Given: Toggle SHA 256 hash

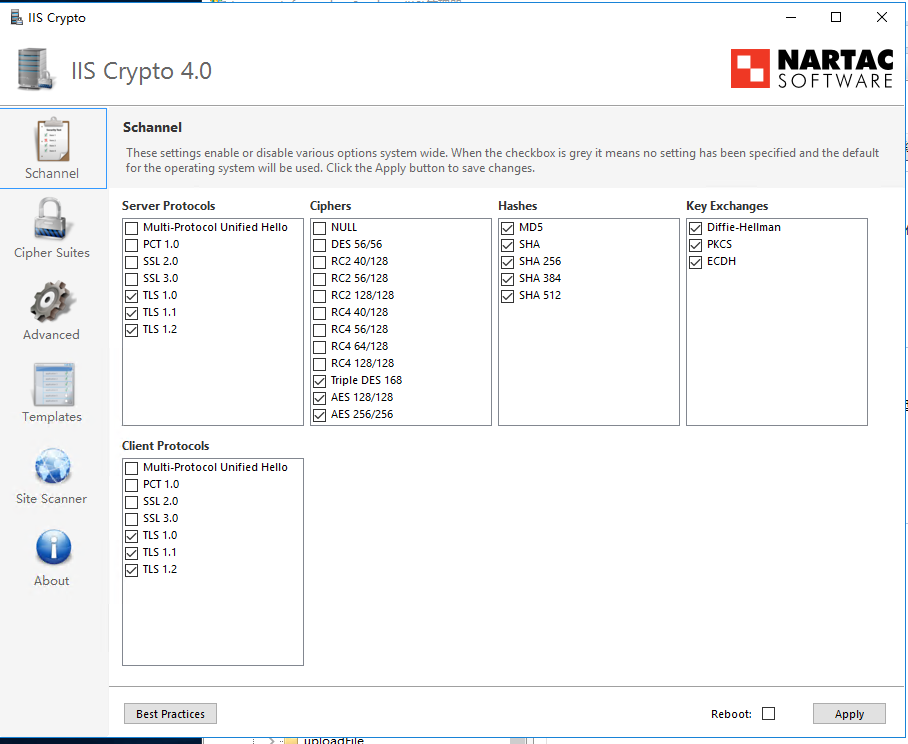Looking at the screenshot, I should click(x=507, y=262).
